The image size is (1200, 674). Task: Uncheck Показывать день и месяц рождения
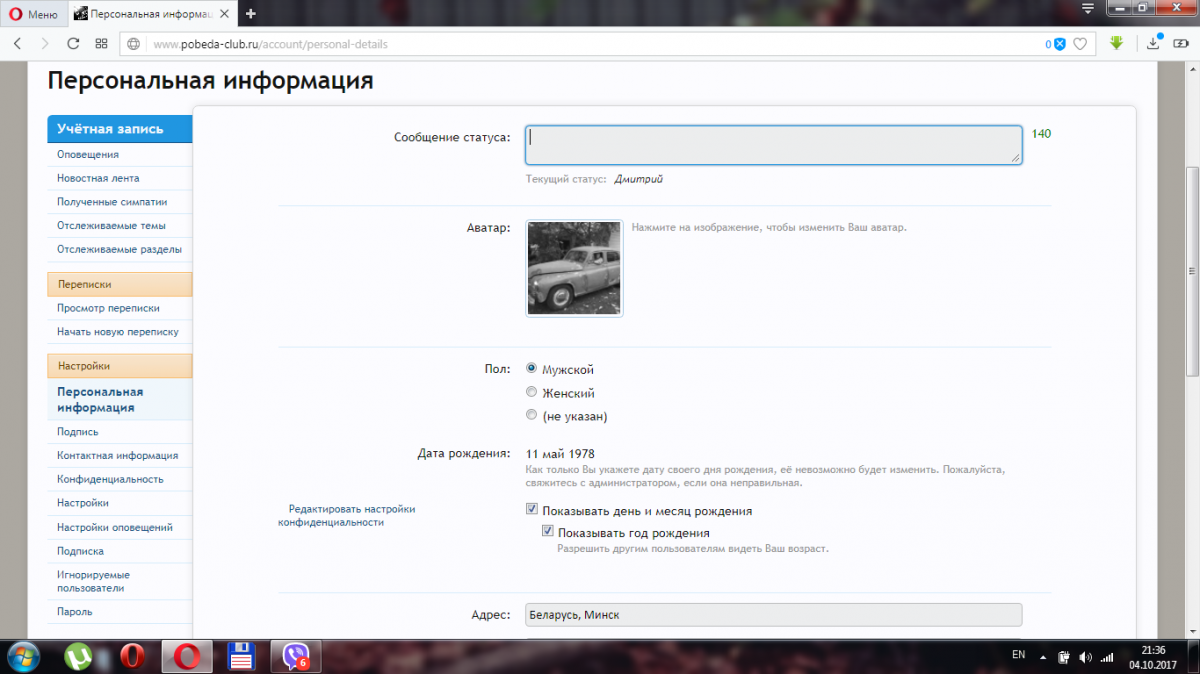(x=532, y=510)
